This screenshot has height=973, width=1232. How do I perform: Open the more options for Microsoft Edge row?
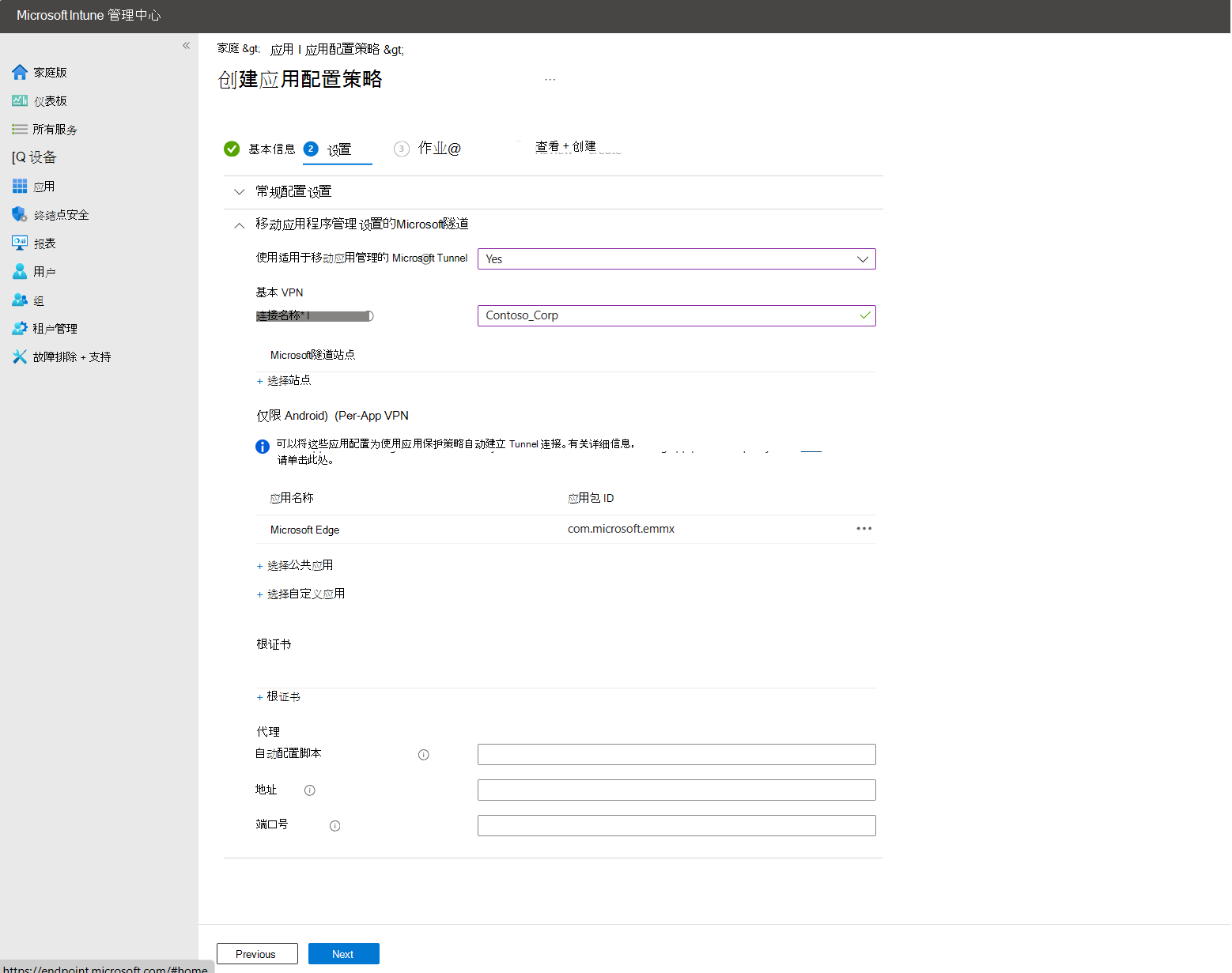click(864, 529)
